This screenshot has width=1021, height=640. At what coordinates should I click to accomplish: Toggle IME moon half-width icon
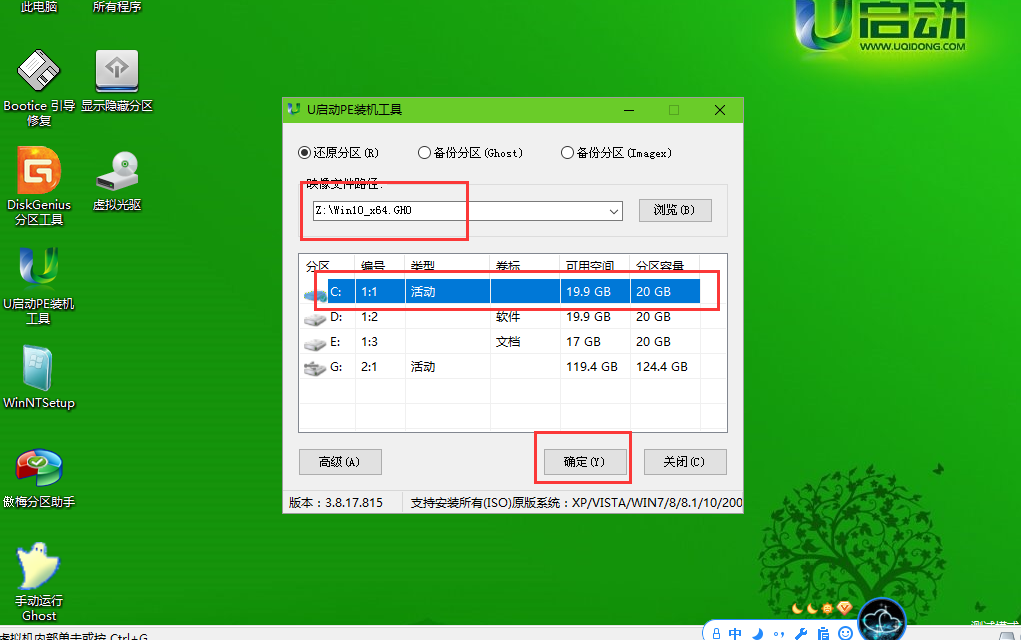[757, 633]
